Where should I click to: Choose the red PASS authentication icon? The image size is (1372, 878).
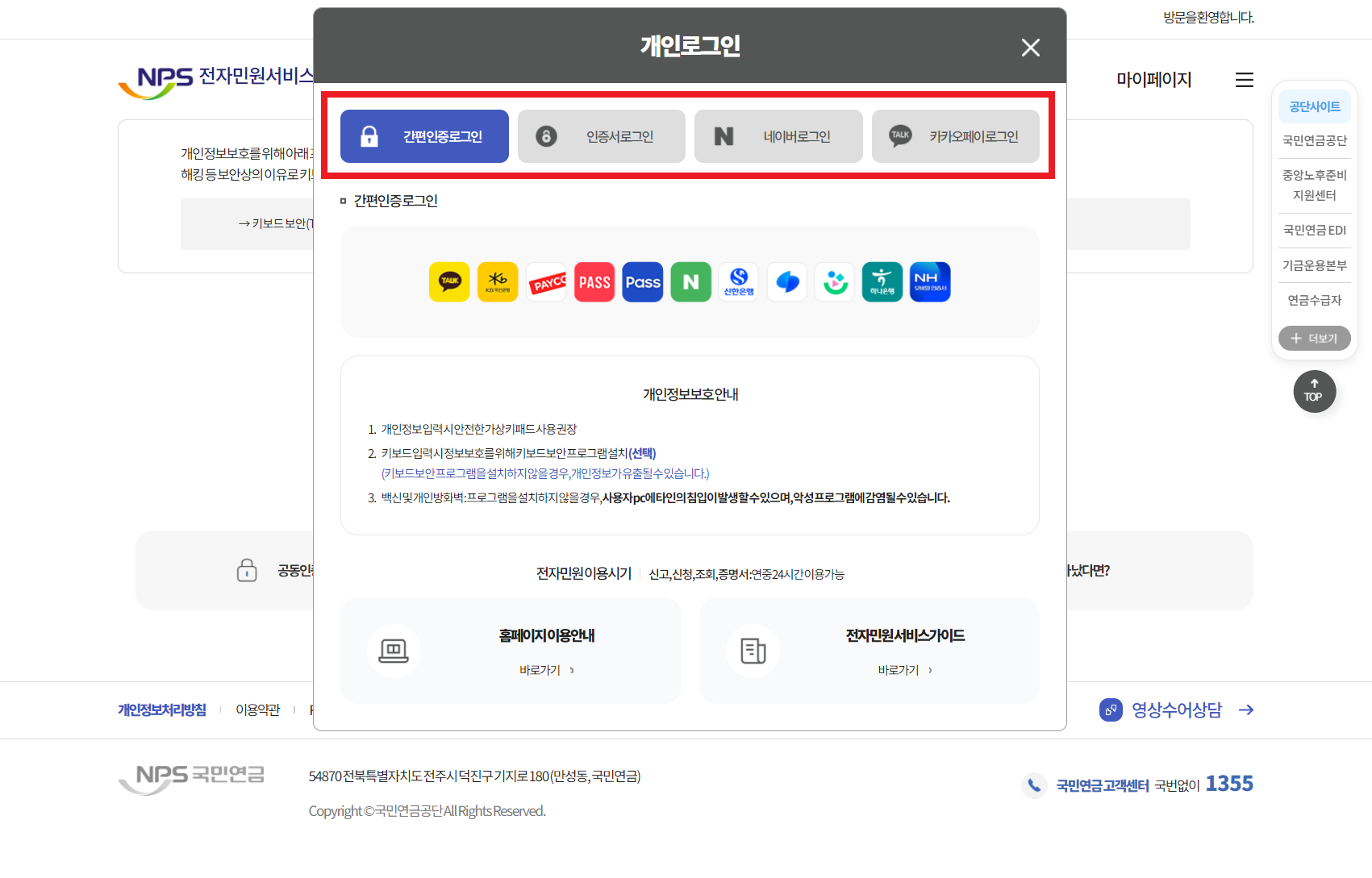pyautogui.click(x=594, y=282)
